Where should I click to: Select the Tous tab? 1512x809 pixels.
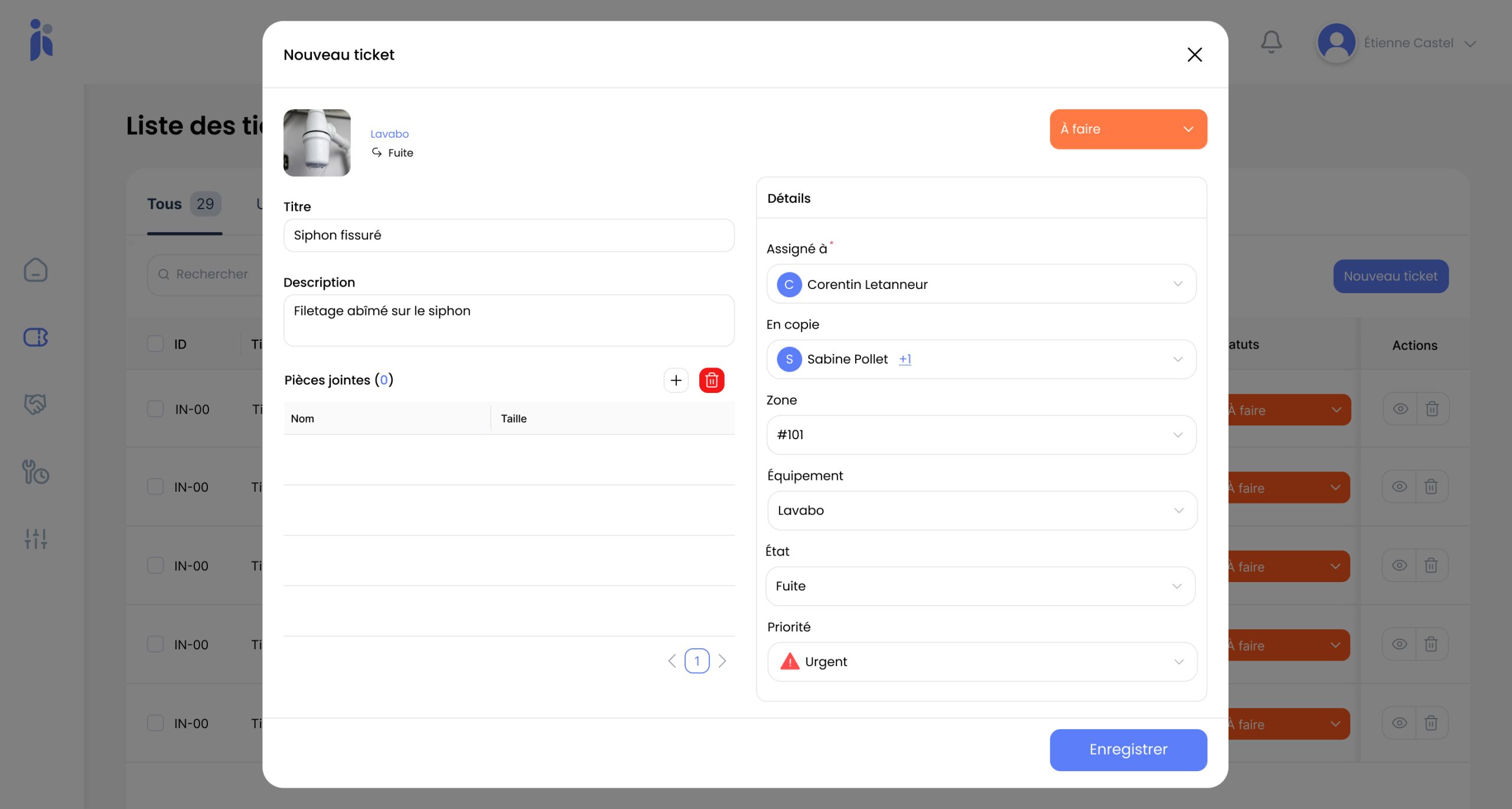[164, 204]
